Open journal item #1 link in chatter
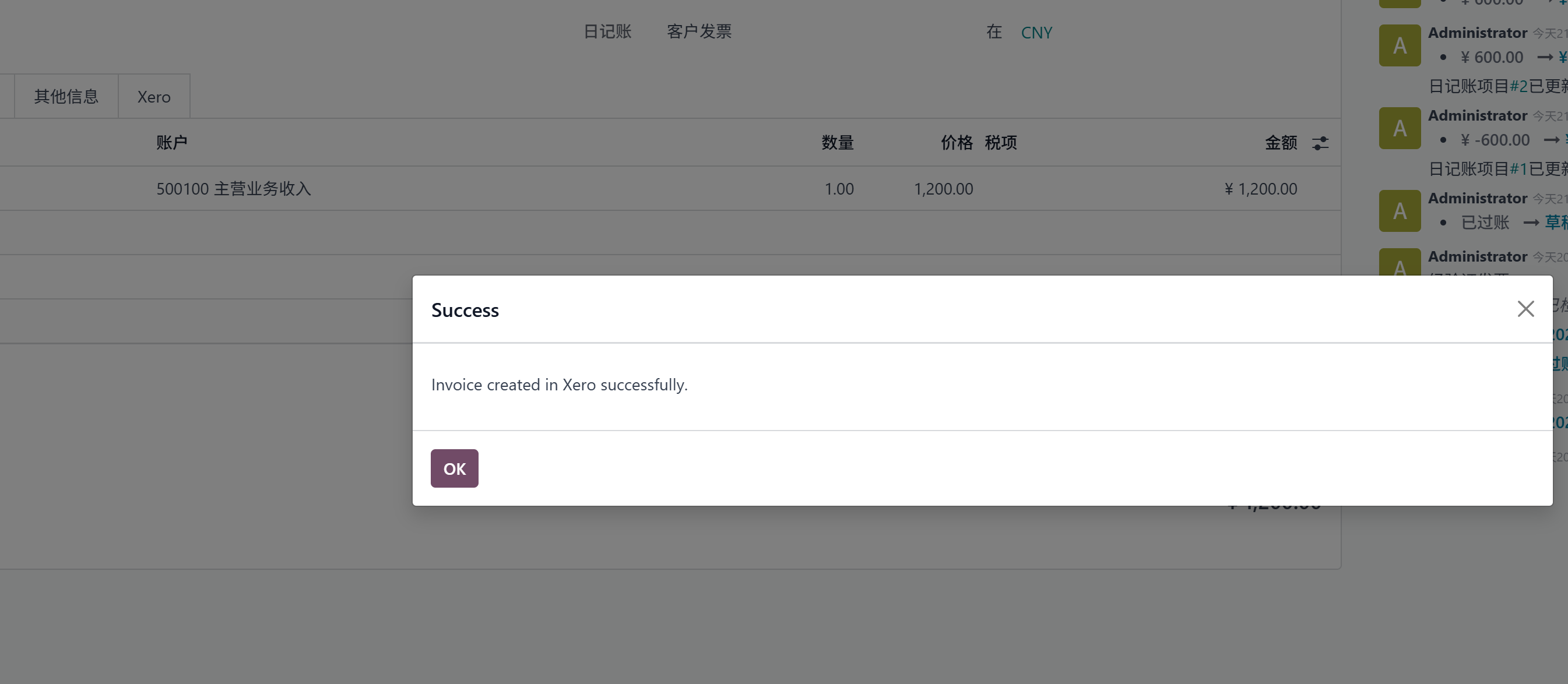The image size is (1568, 684). tap(1518, 168)
